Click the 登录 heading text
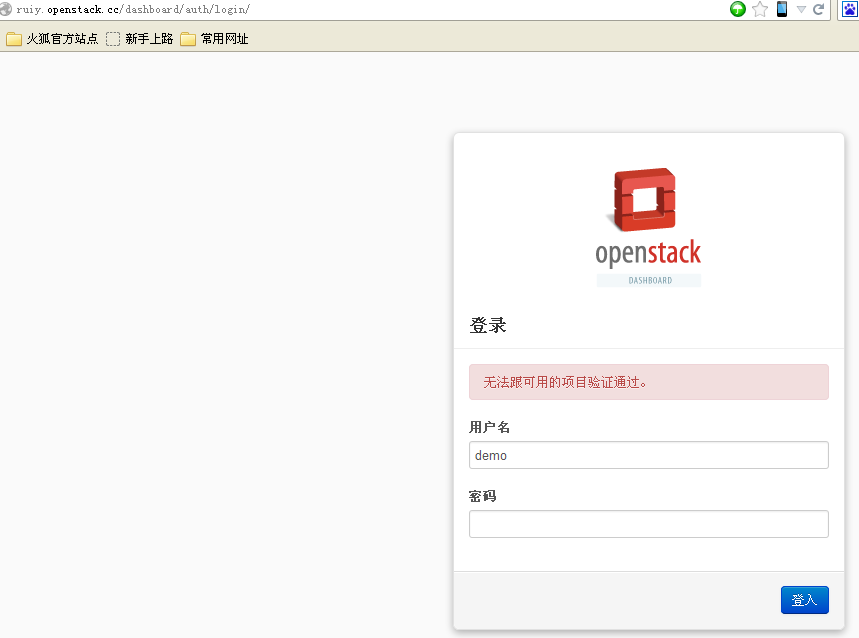This screenshot has height=638, width=859. (488, 325)
